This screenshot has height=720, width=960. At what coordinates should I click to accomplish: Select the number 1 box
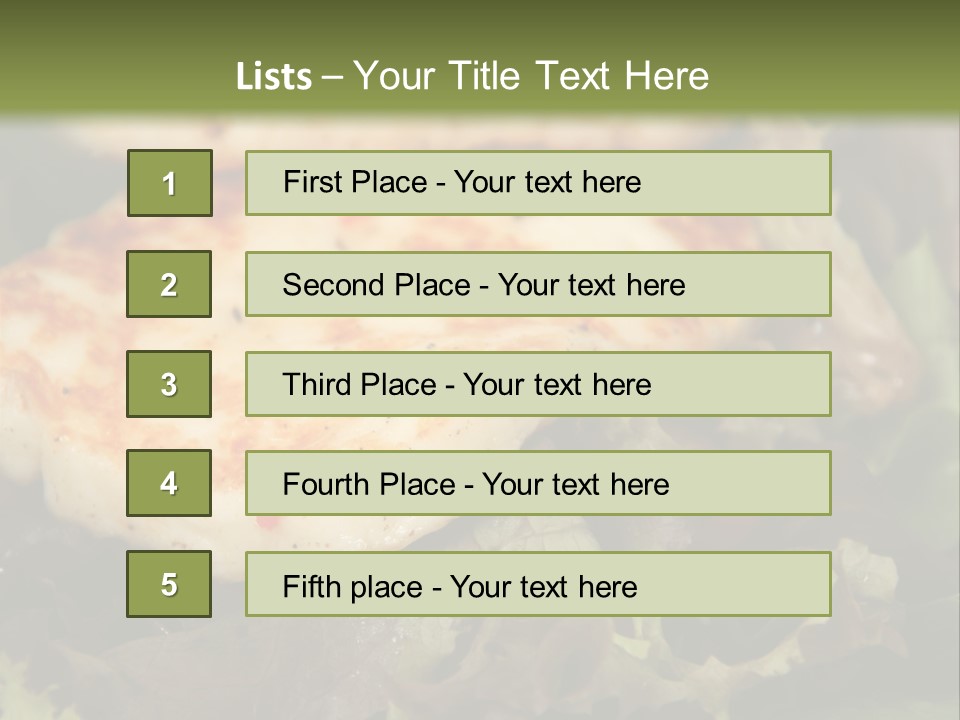tap(170, 183)
